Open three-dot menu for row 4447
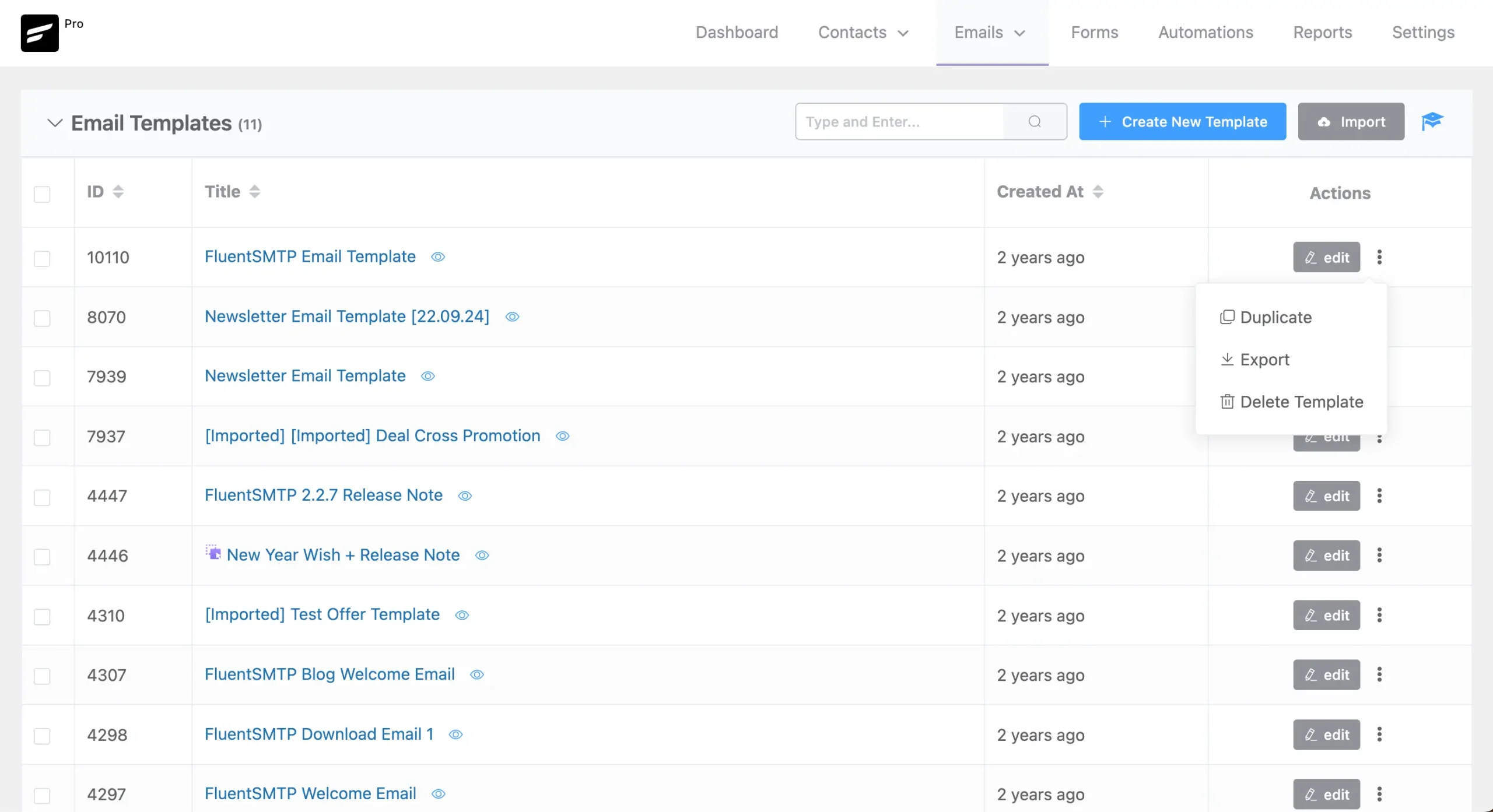1493x812 pixels. 1379,495
